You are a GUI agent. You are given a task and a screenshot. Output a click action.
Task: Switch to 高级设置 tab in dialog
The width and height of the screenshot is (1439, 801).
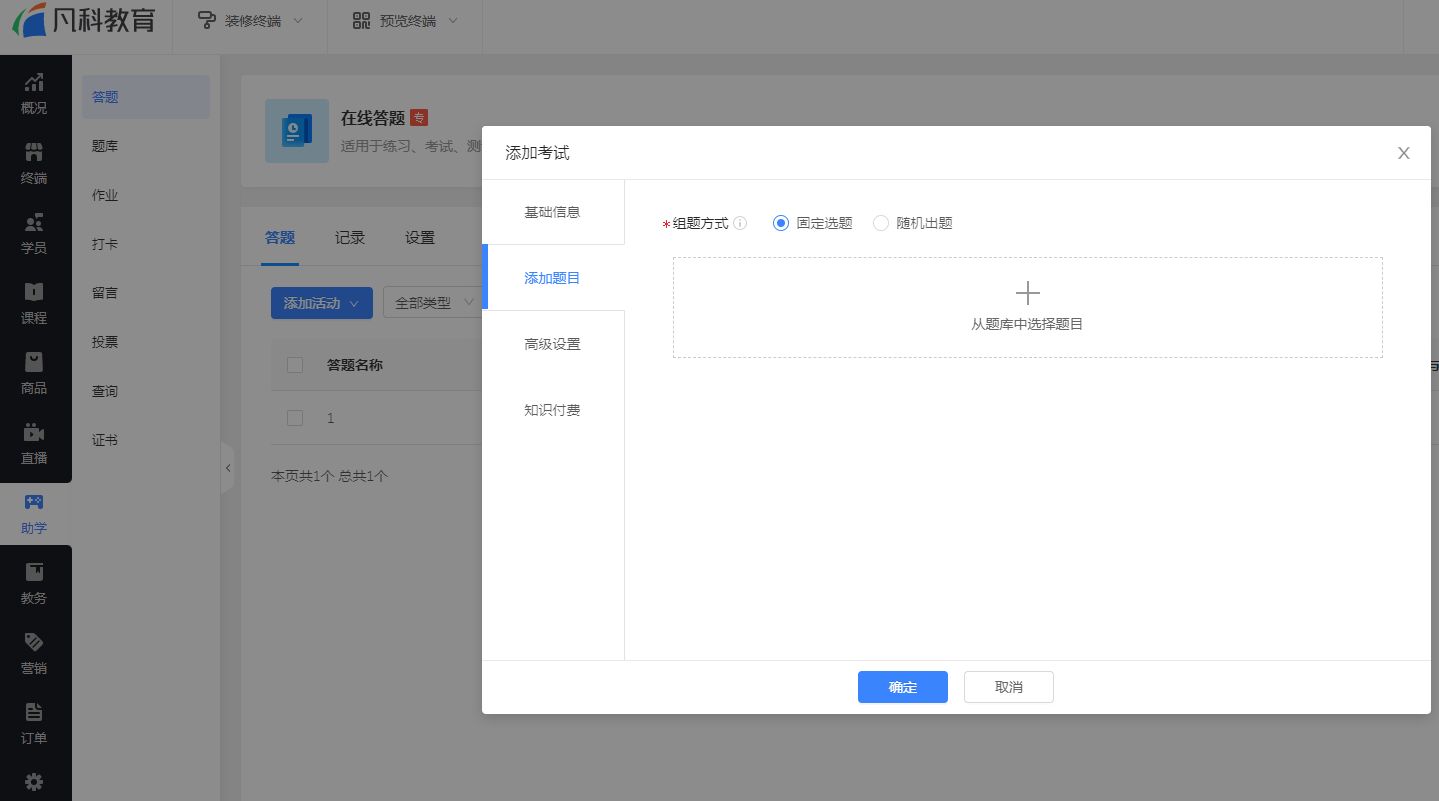tap(553, 344)
